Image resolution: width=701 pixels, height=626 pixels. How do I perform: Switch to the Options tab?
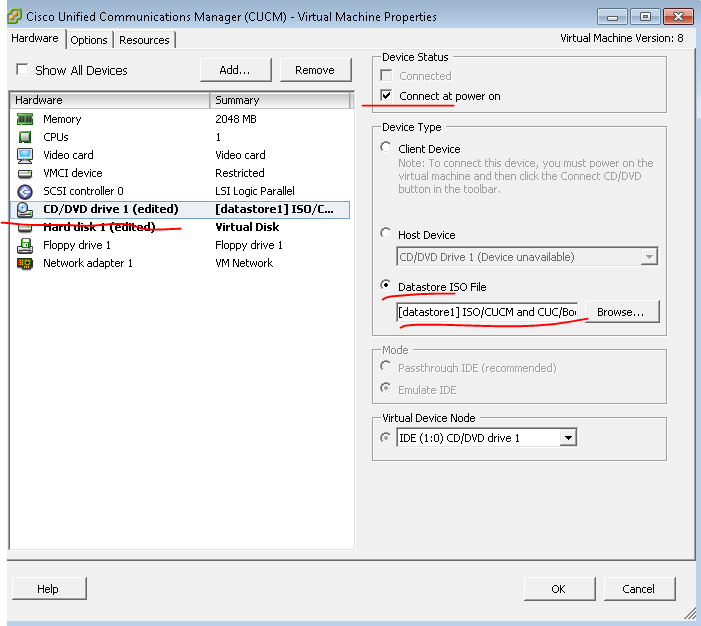pyautogui.click(x=89, y=40)
